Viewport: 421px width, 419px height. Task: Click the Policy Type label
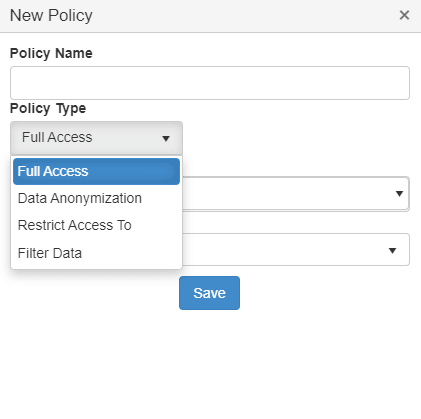point(48,109)
